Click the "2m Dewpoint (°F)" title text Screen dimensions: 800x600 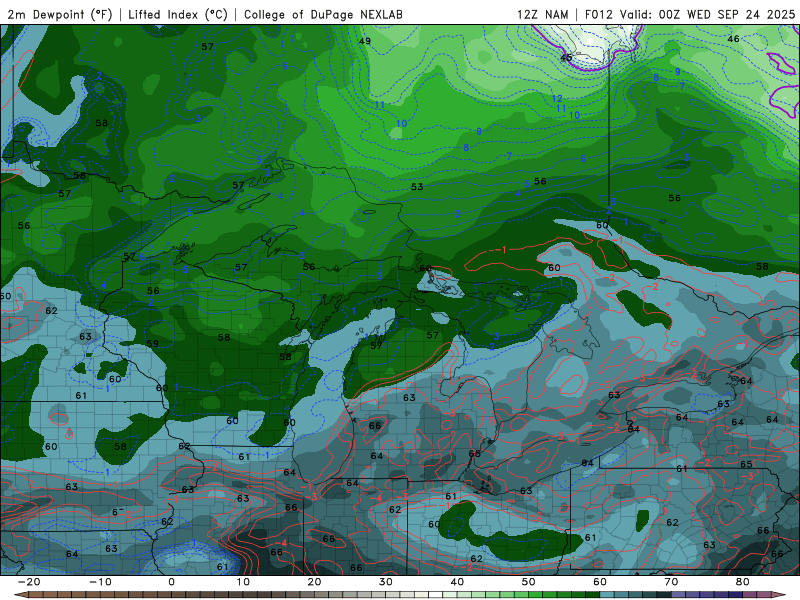(59, 14)
